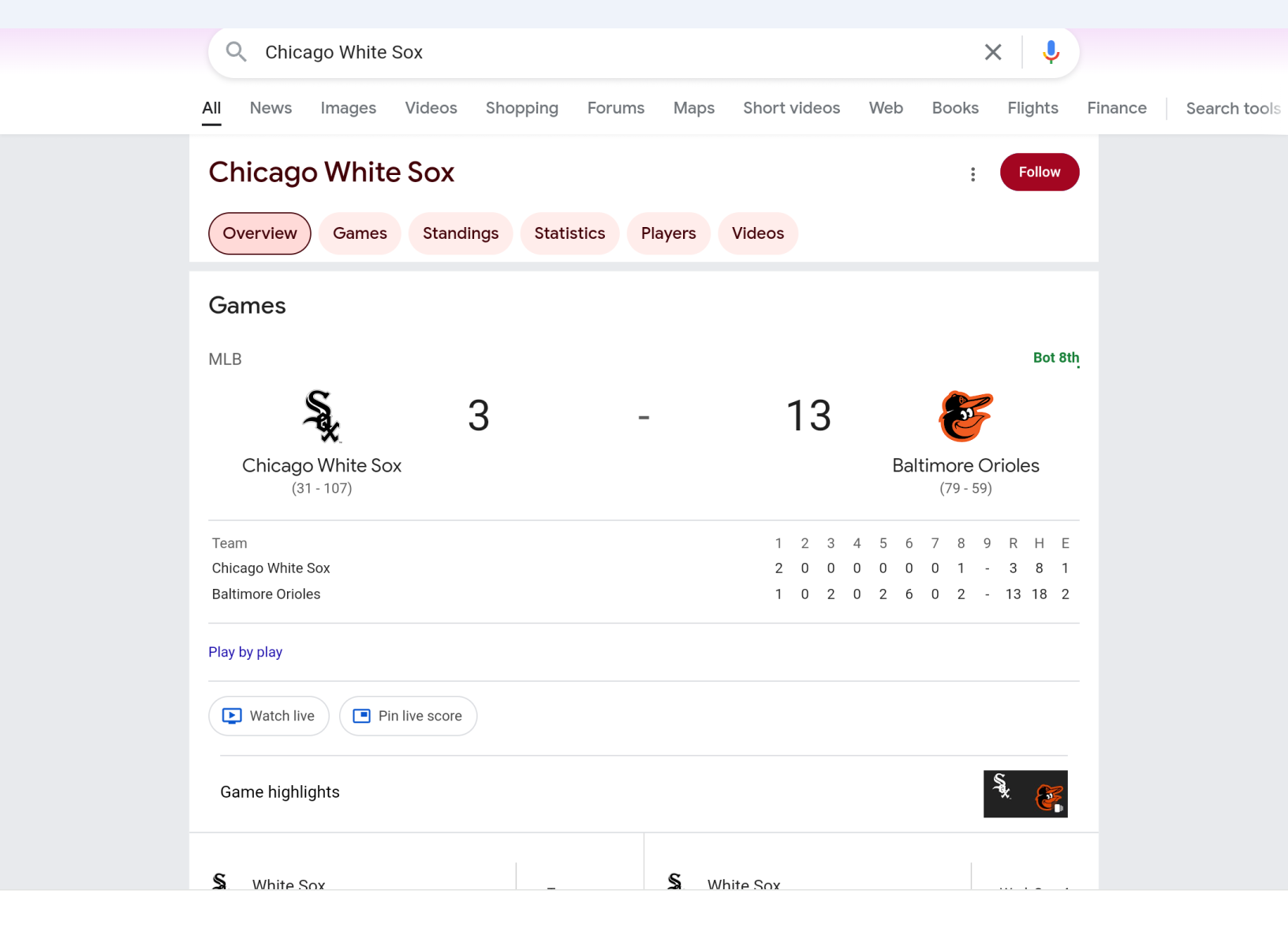Image resolution: width=1288 pixels, height=946 pixels.
Task: Switch to the Games chip
Action: pyautogui.click(x=360, y=233)
